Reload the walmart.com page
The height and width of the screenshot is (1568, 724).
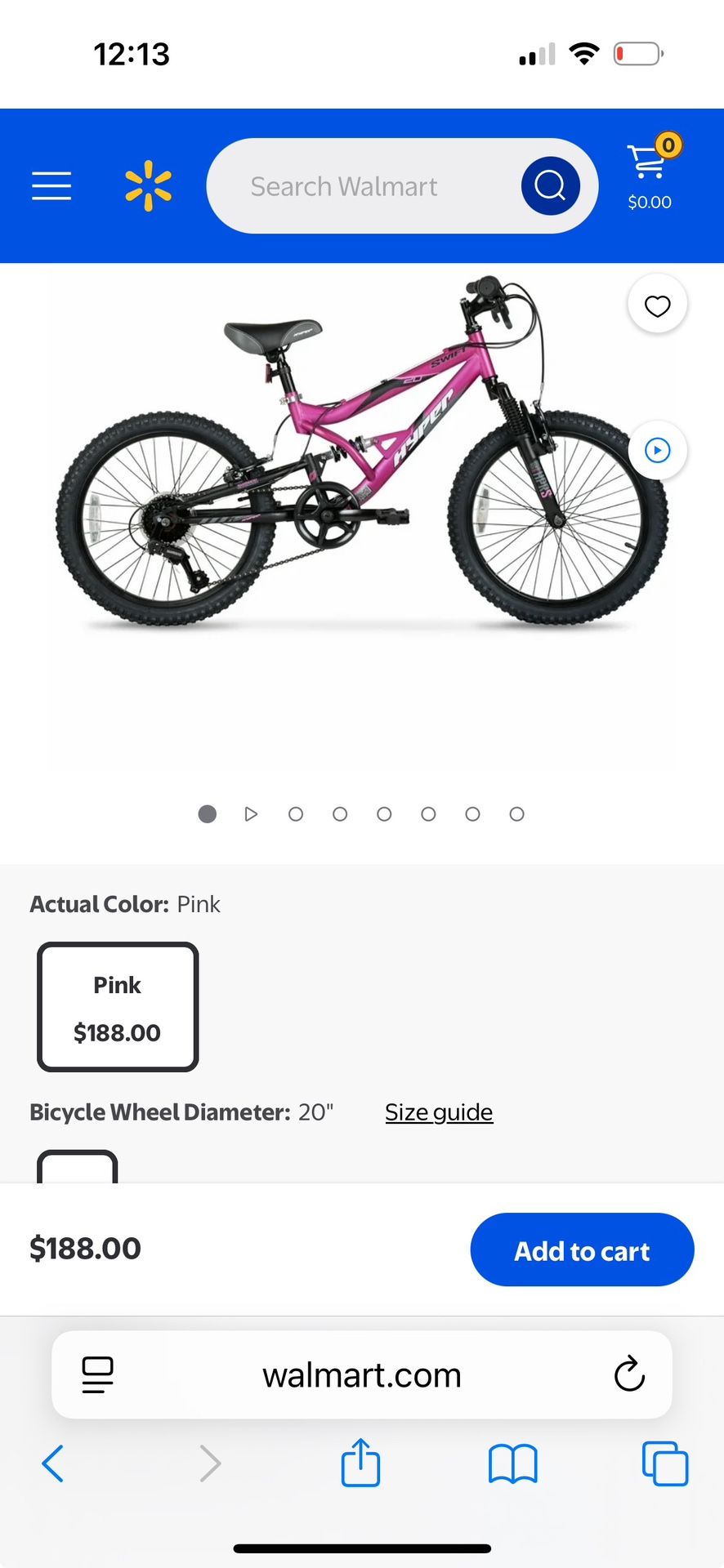[x=628, y=1374]
